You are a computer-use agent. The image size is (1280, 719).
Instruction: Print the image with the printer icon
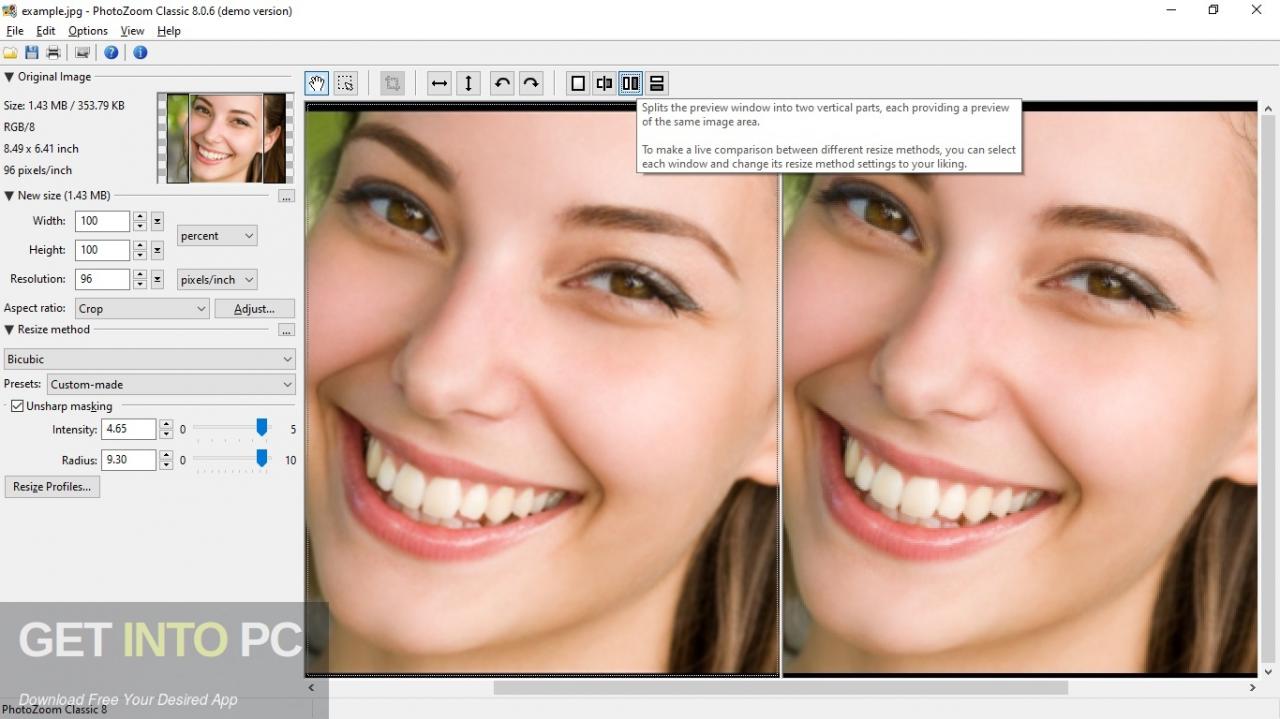54,52
